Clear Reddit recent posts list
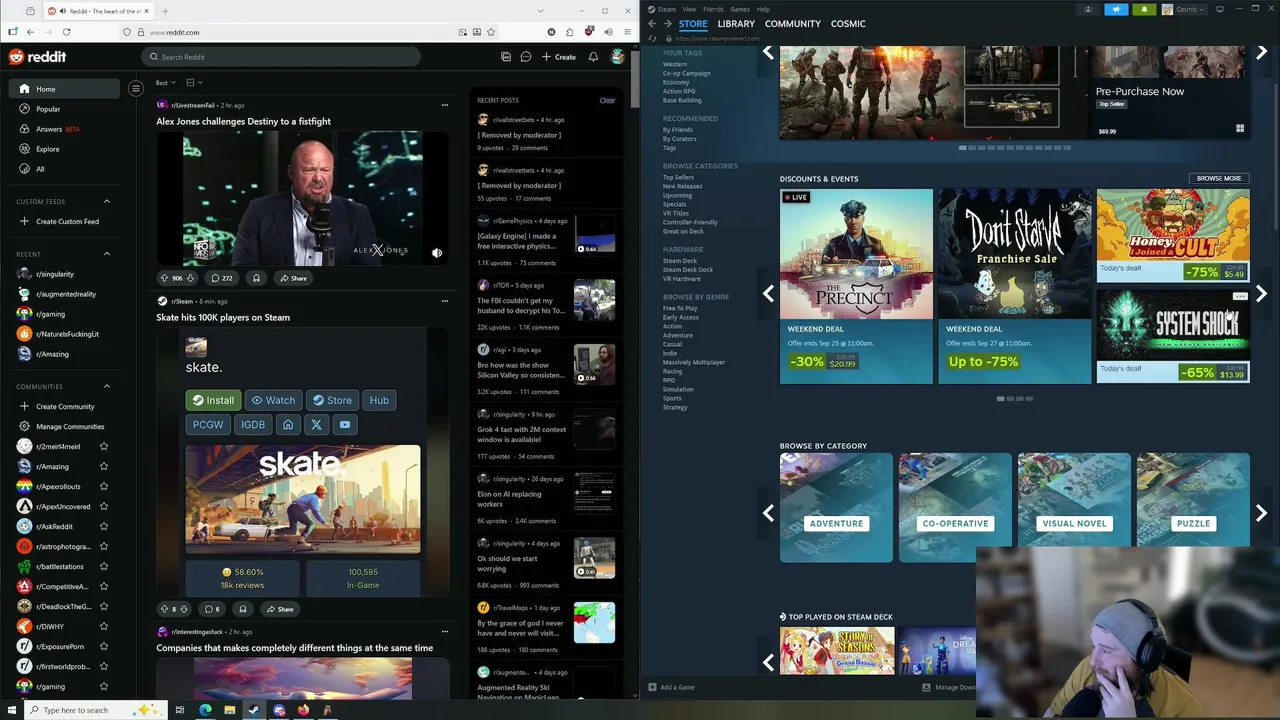The height and width of the screenshot is (720, 1280). pos(607,100)
